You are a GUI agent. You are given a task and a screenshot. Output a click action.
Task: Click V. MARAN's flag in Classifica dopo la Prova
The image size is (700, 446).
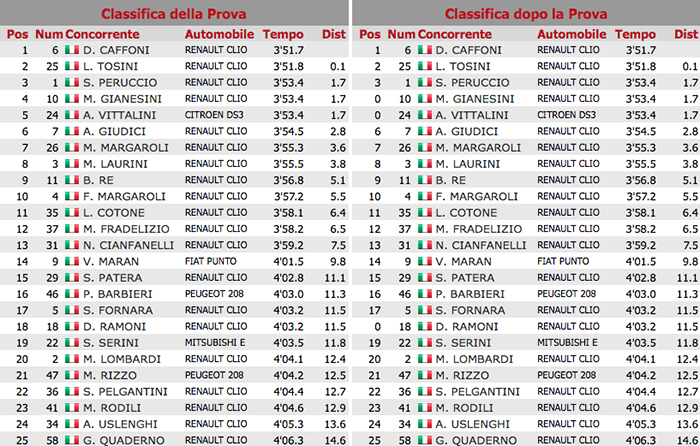coord(425,261)
